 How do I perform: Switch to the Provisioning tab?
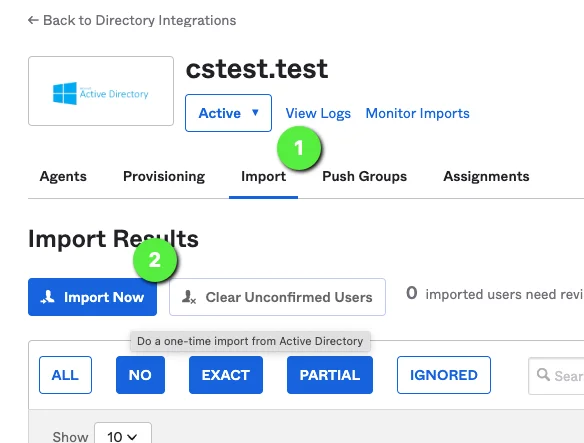pyautogui.click(x=164, y=176)
